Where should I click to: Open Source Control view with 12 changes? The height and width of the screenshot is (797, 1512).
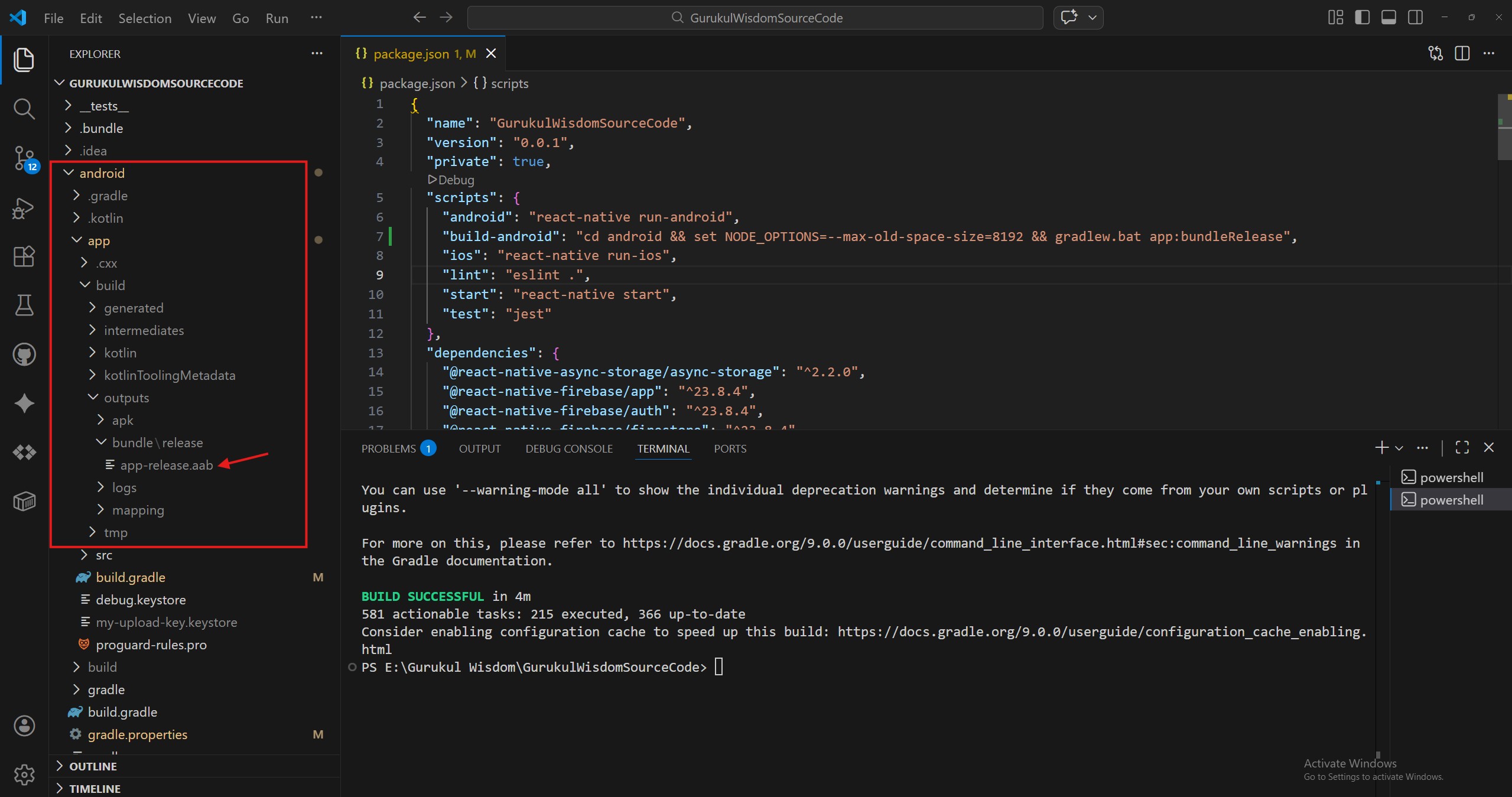[24, 158]
